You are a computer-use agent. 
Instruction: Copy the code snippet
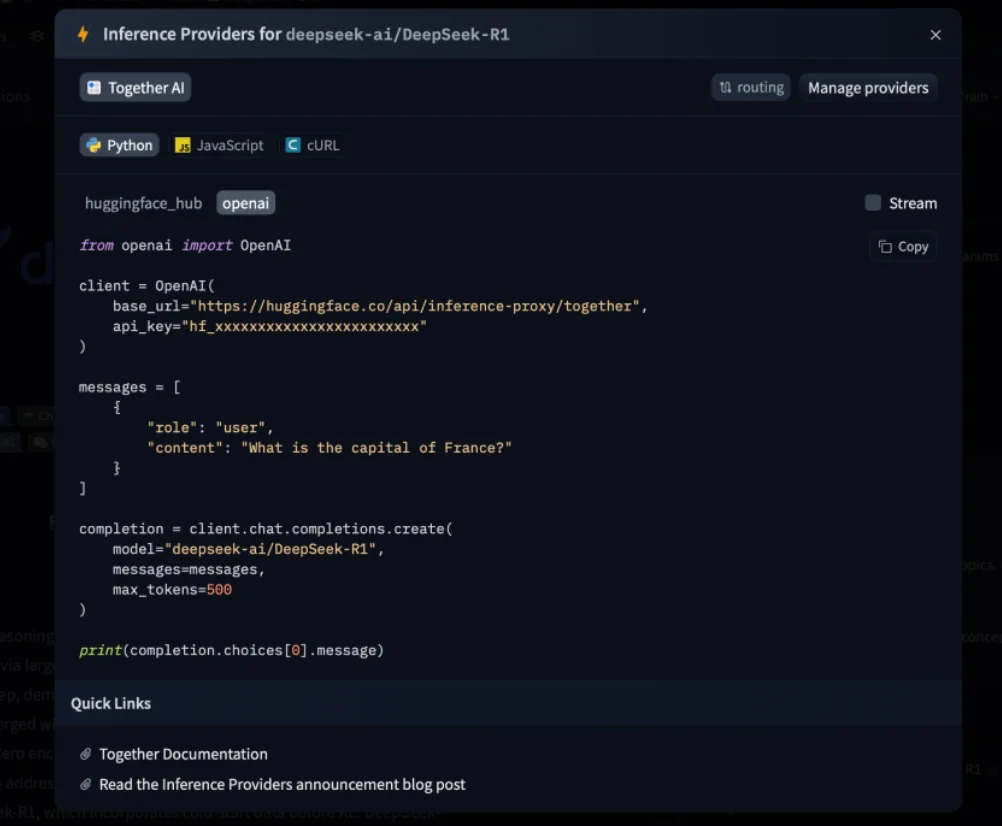[904, 247]
